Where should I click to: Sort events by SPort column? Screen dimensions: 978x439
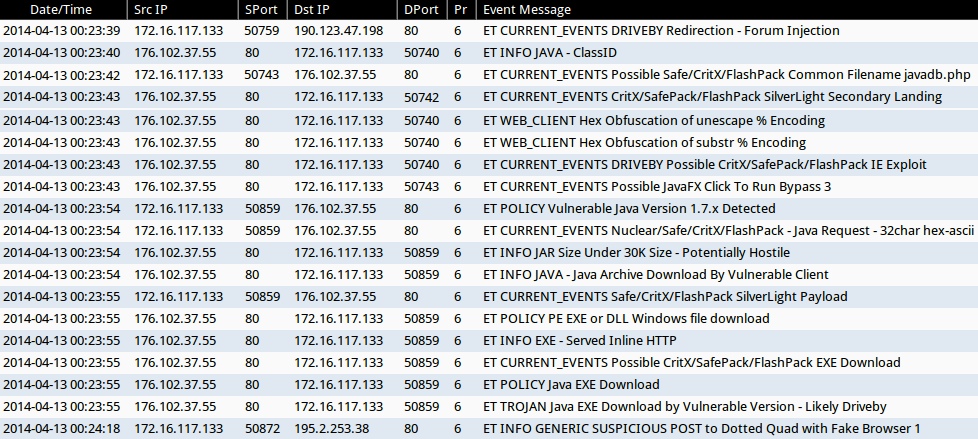pos(262,9)
